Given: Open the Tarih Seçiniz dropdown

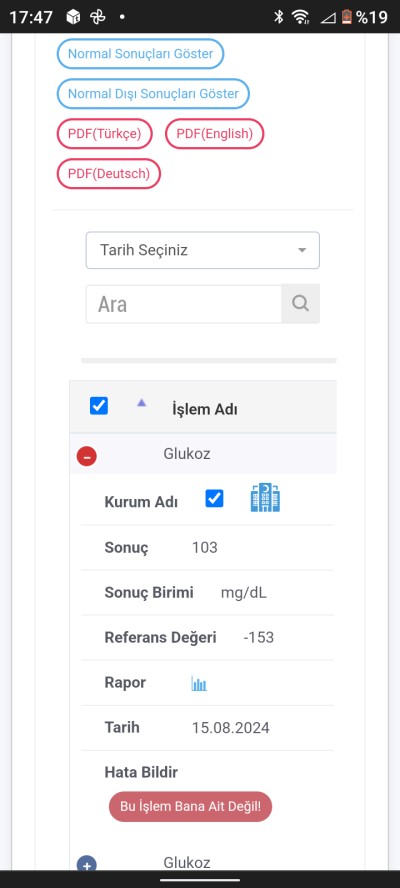Looking at the screenshot, I should (203, 250).
